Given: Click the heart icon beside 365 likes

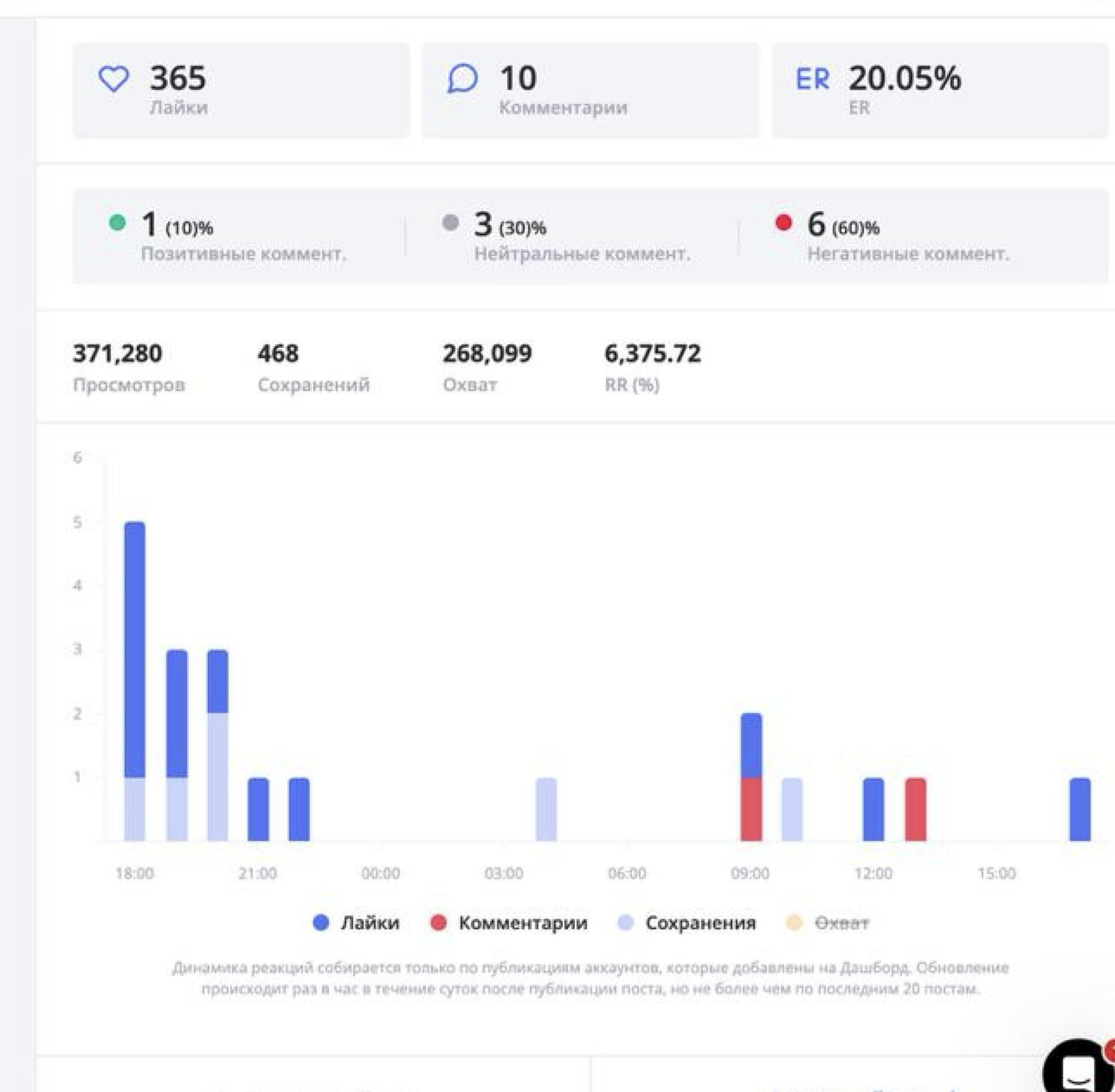Looking at the screenshot, I should [113, 80].
